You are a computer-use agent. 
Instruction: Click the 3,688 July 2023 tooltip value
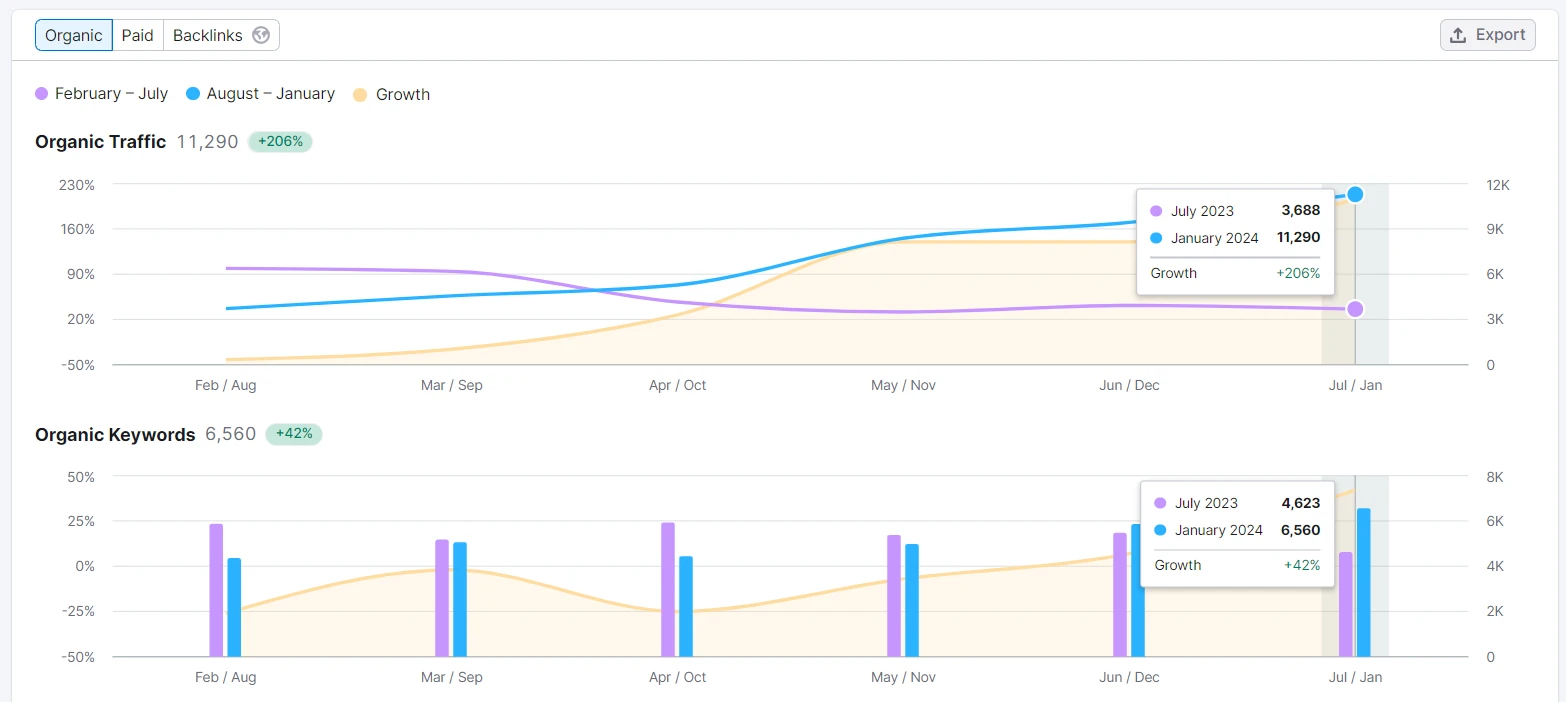(1301, 210)
